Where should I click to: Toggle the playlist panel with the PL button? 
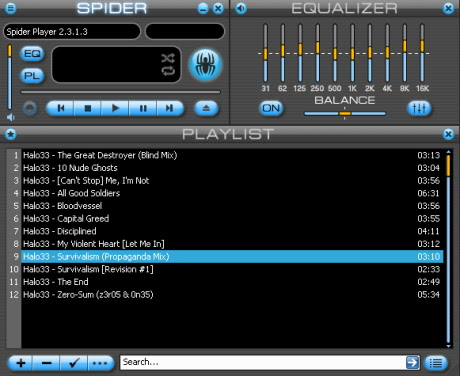pyautogui.click(x=32, y=76)
